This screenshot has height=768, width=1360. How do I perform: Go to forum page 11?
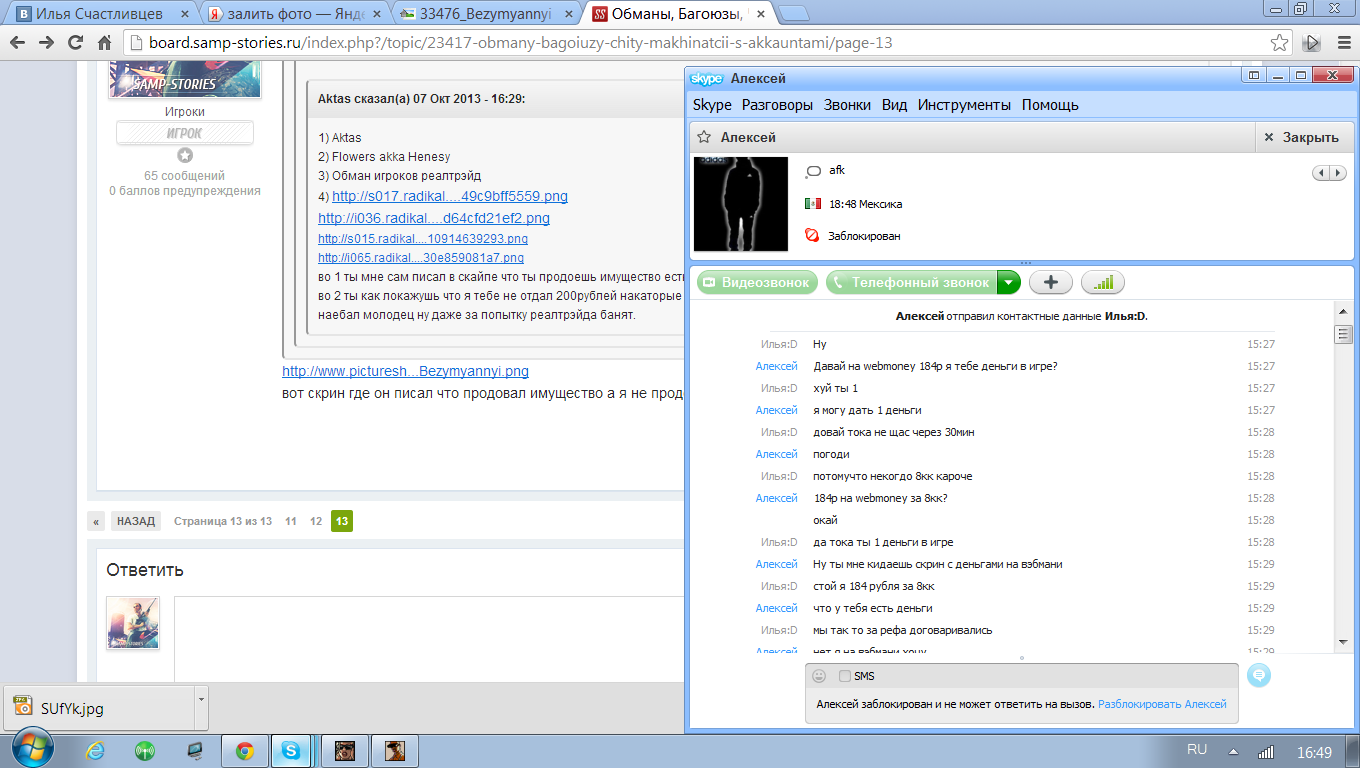point(291,521)
